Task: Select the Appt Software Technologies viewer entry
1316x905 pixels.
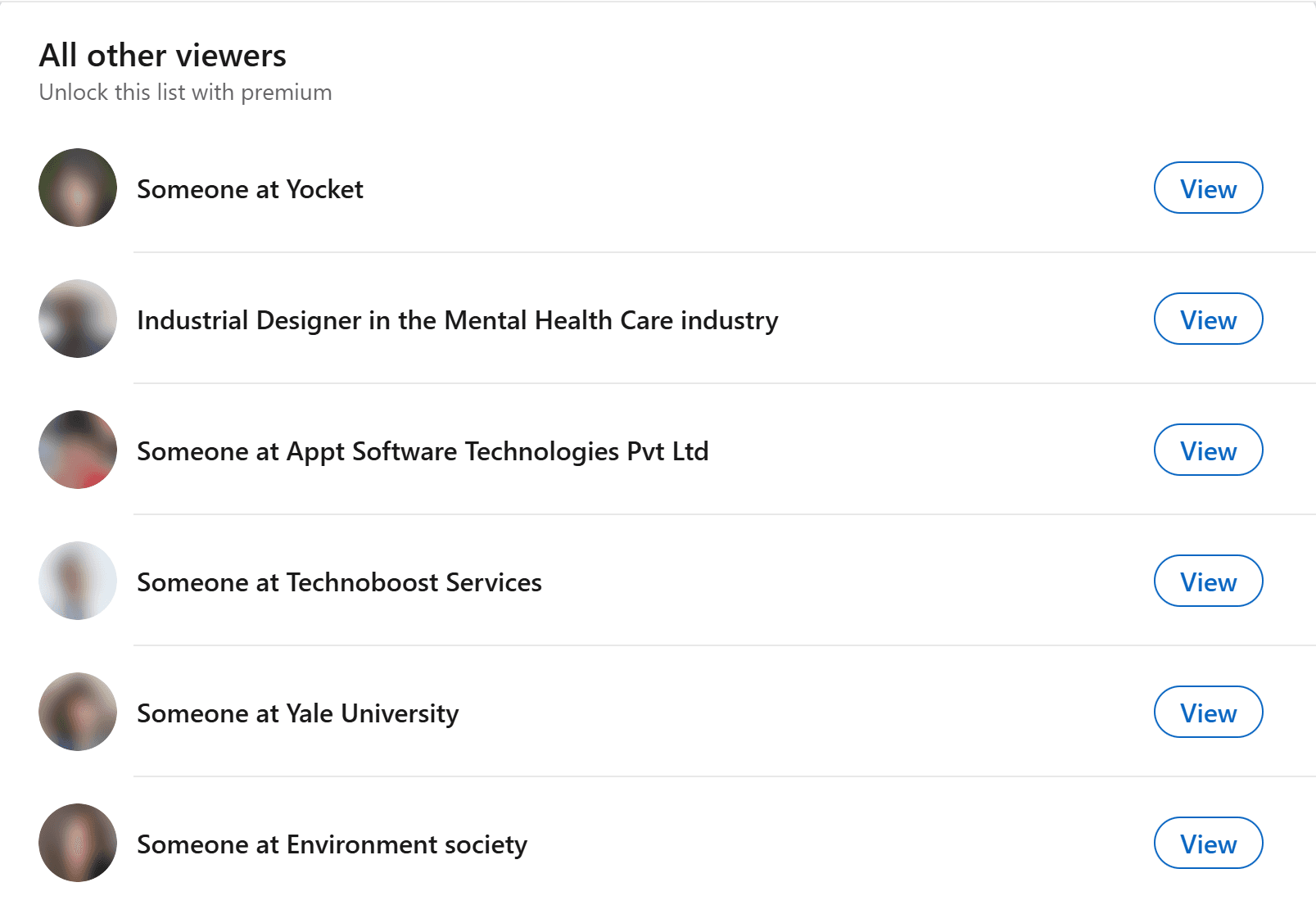Action: coord(423,450)
